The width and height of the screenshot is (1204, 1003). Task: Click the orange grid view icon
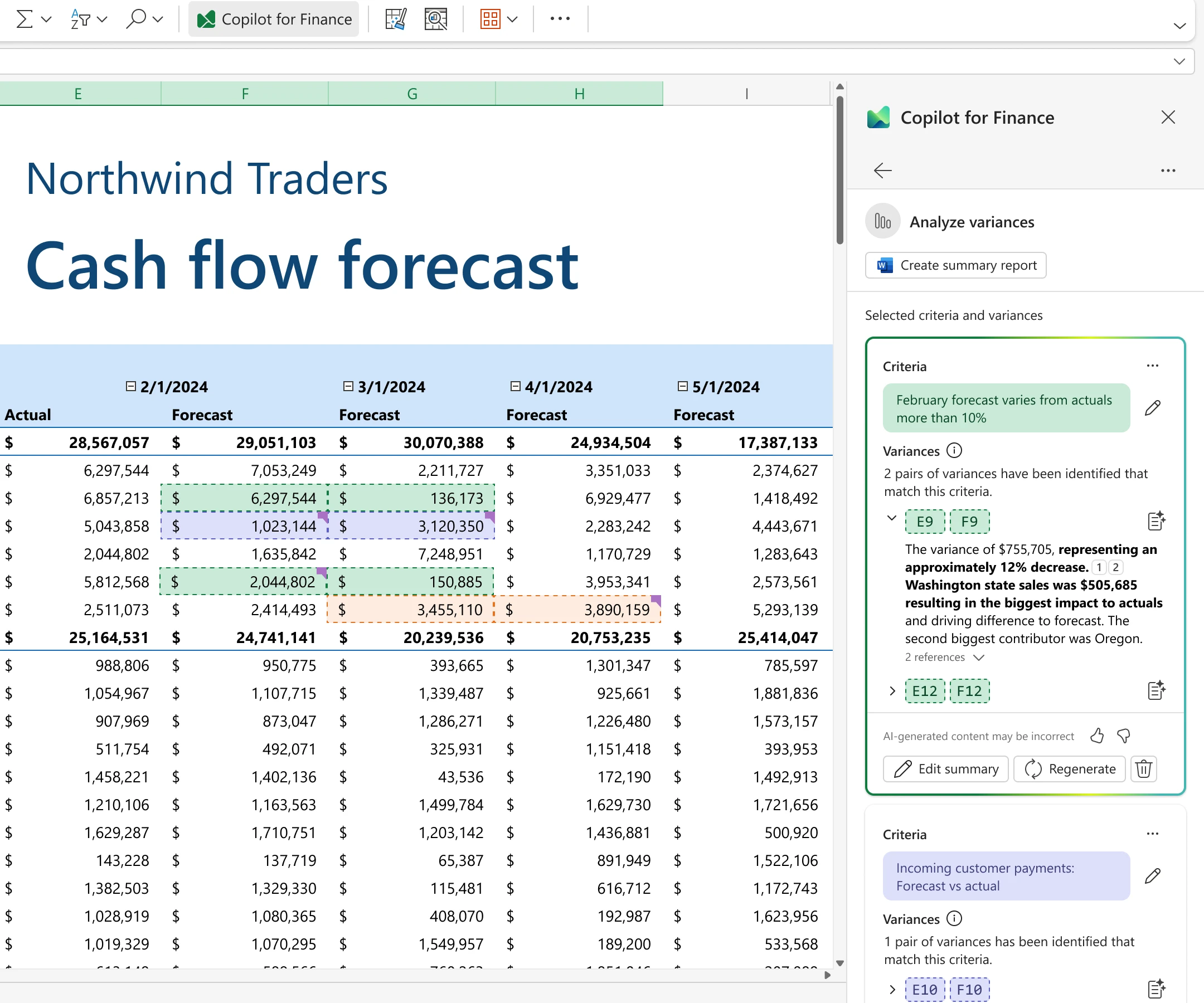(490, 19)
